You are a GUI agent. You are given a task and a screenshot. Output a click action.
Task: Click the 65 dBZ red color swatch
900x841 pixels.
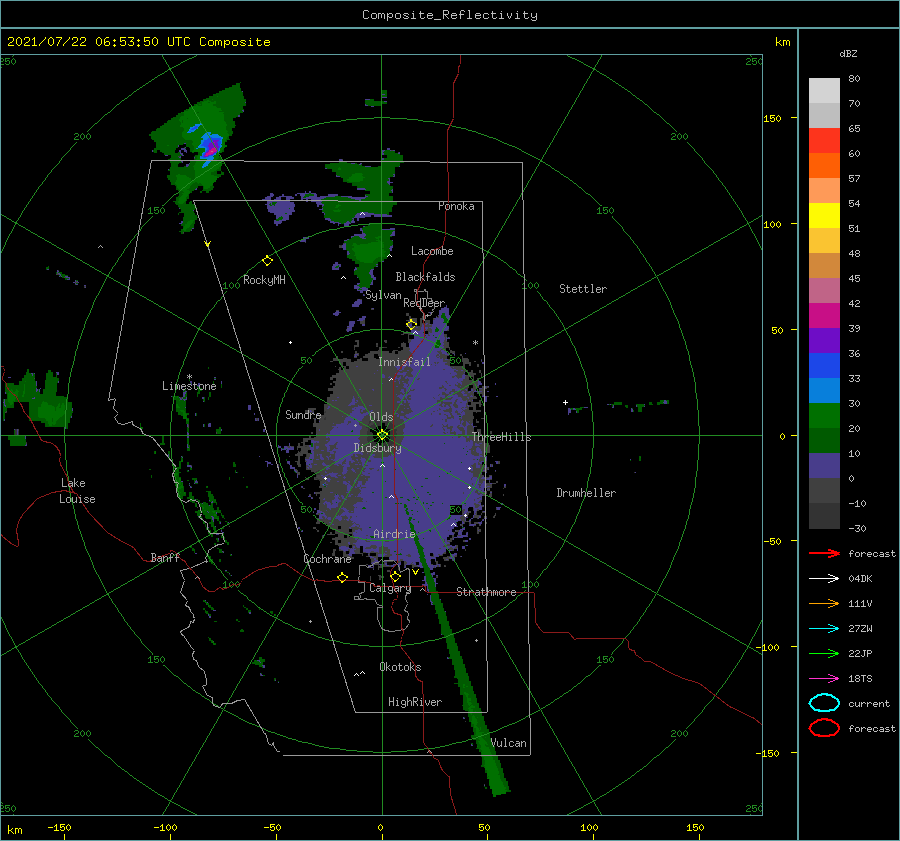pyautogui.click(x=824, y=141)
